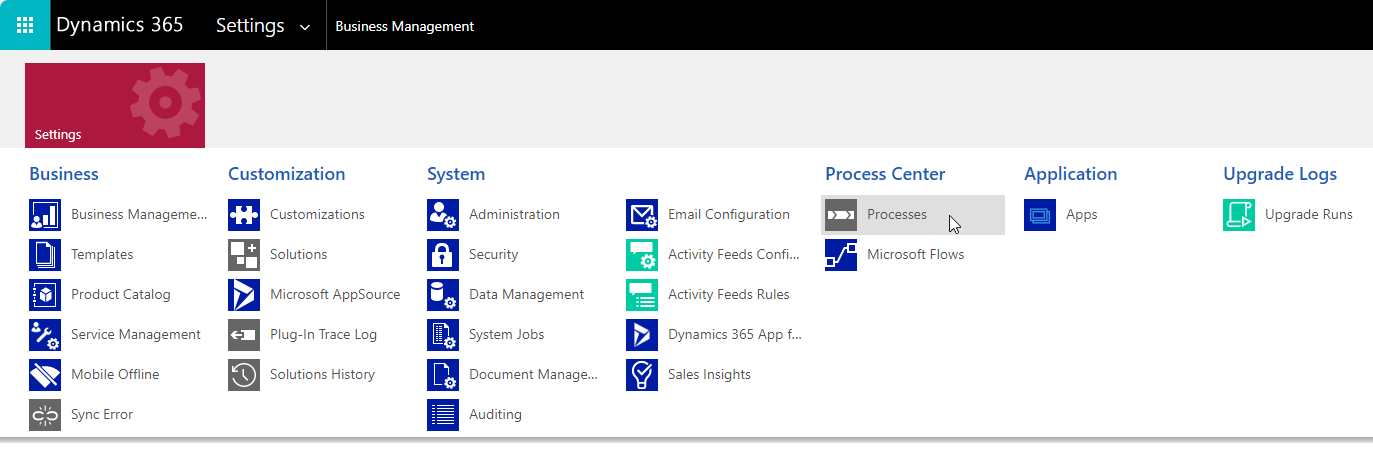The image size is (1373, 453).
Task: Click the Auditing list icon
Action: pos(443,415)
